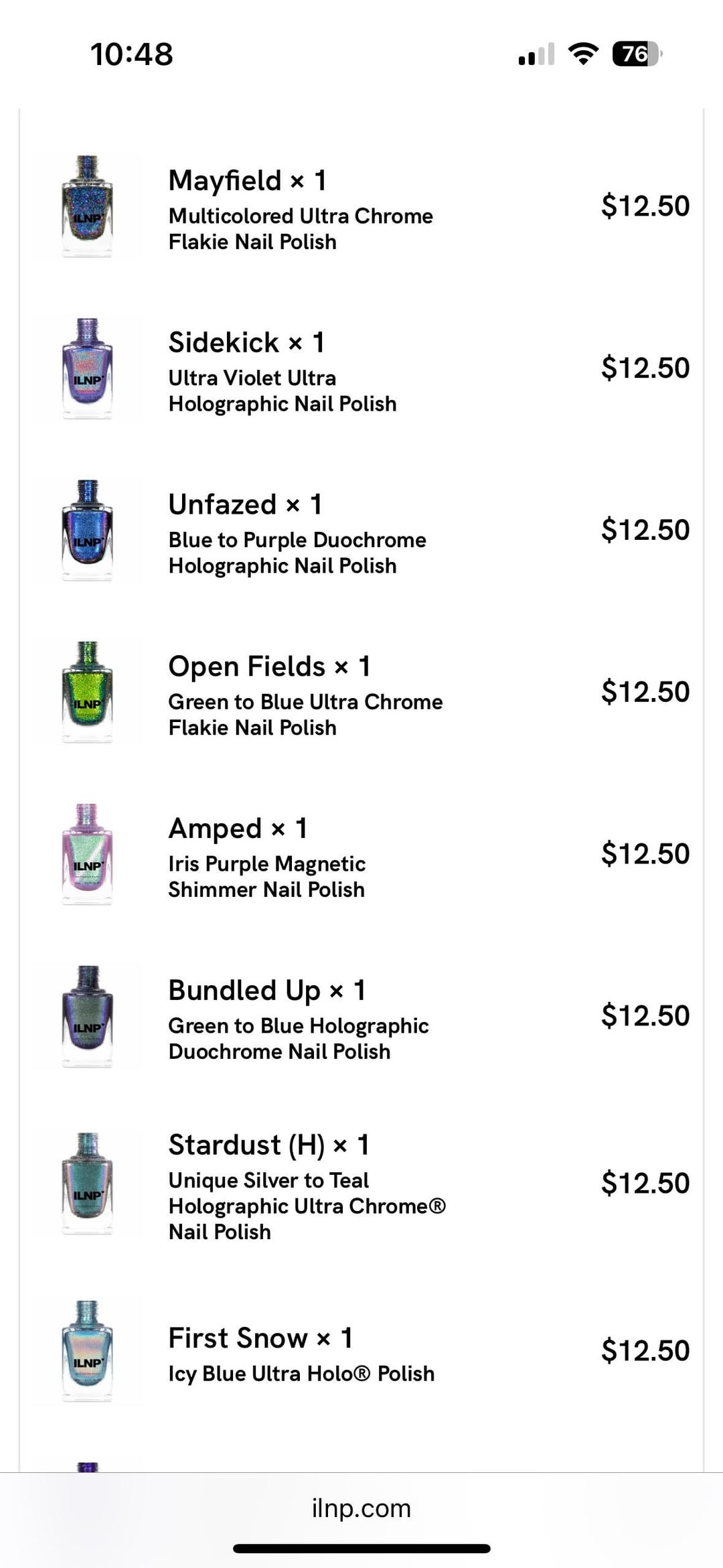This screenshot has height=1568, width=723.
Task: Tap the Amped iris purple bottle image
Action: pyautogui.click(x=87, y=854)
